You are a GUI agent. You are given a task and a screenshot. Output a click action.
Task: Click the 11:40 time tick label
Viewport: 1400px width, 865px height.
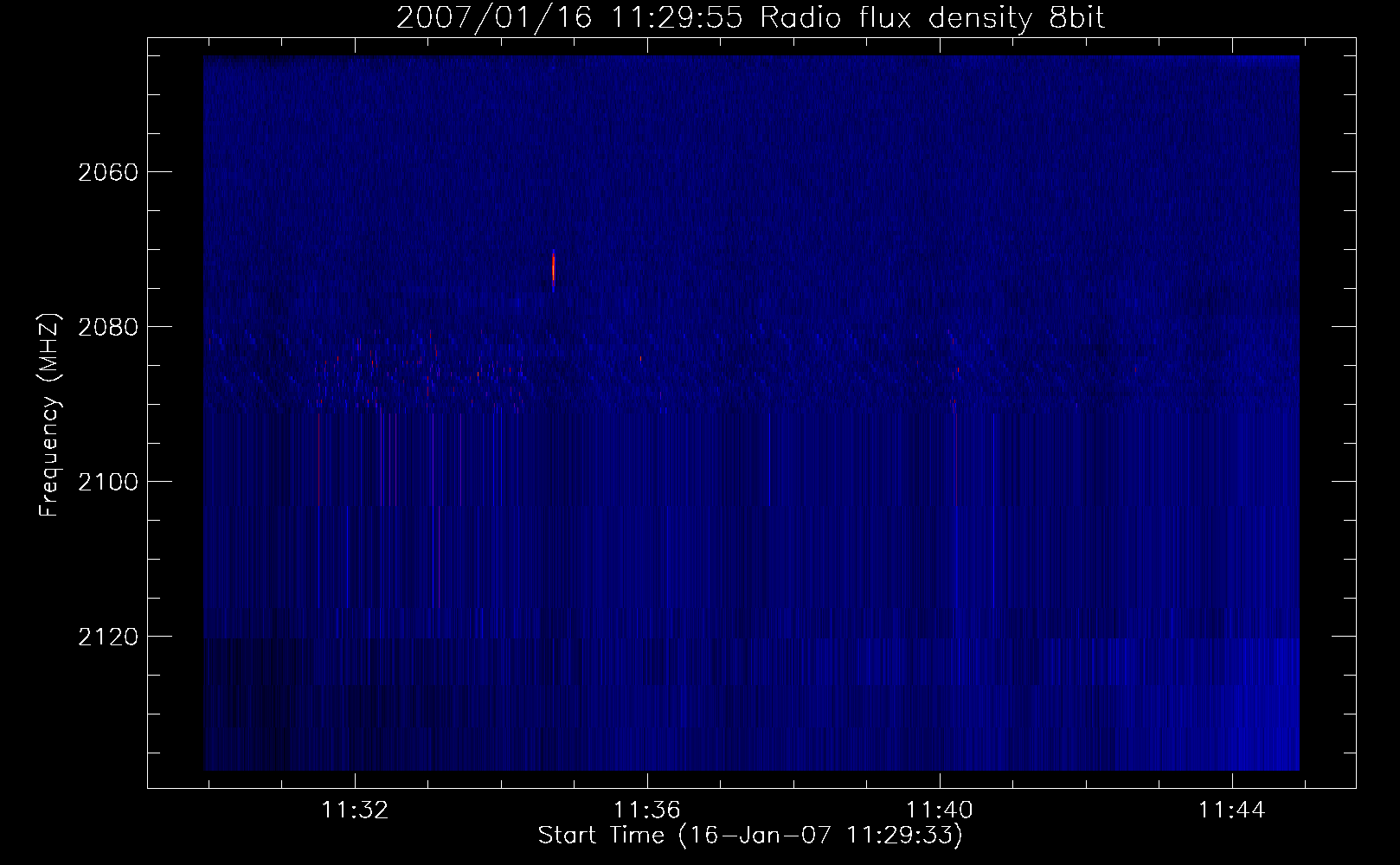click(x=940, y=810)
